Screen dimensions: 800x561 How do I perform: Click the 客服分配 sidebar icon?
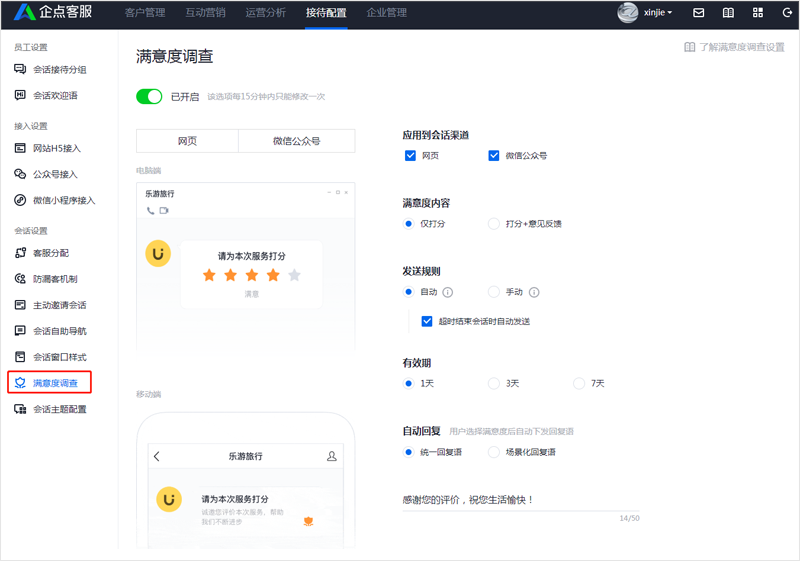coord(20,252)
